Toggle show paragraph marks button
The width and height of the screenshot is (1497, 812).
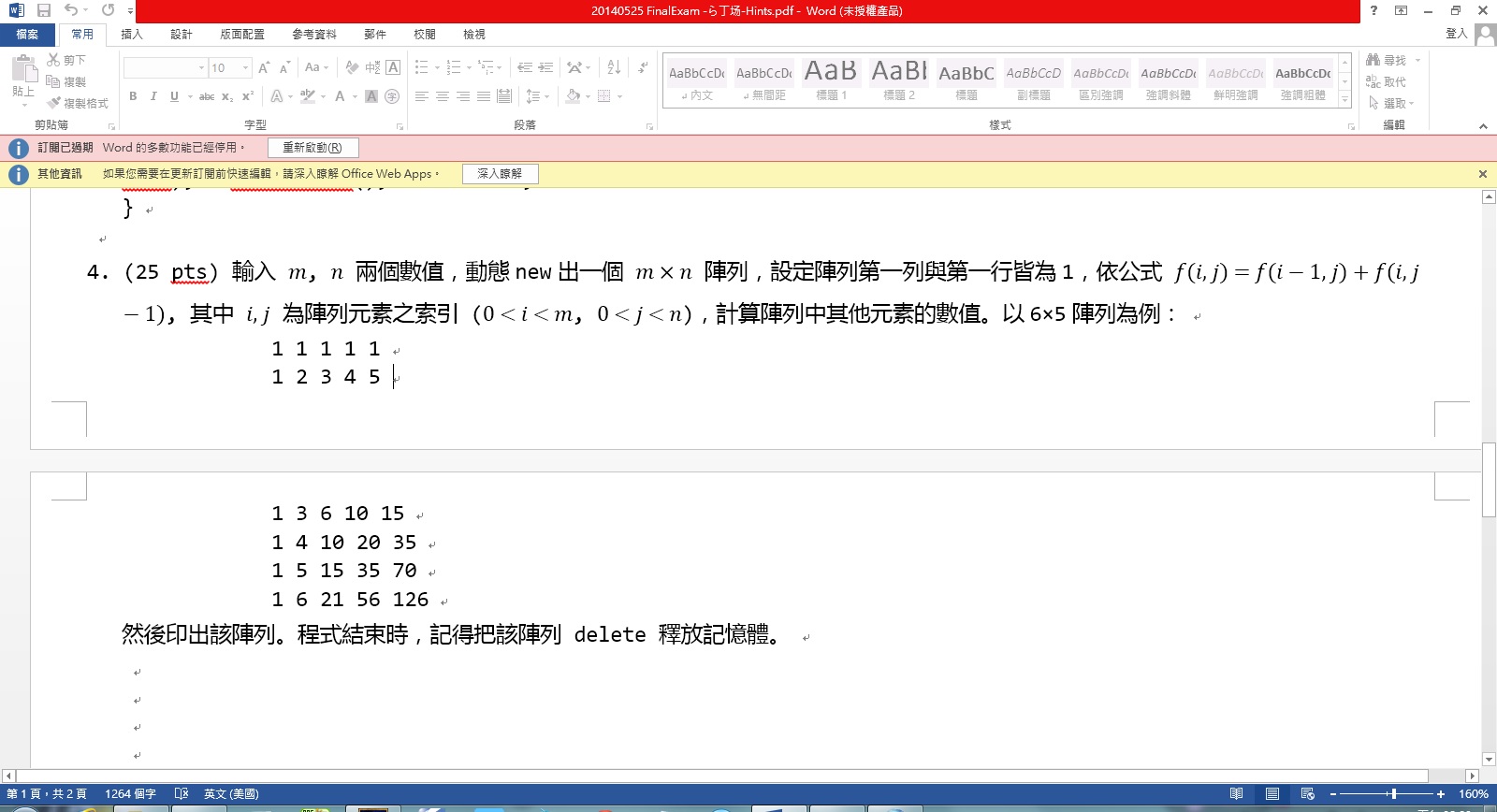[x=643, y=67]
